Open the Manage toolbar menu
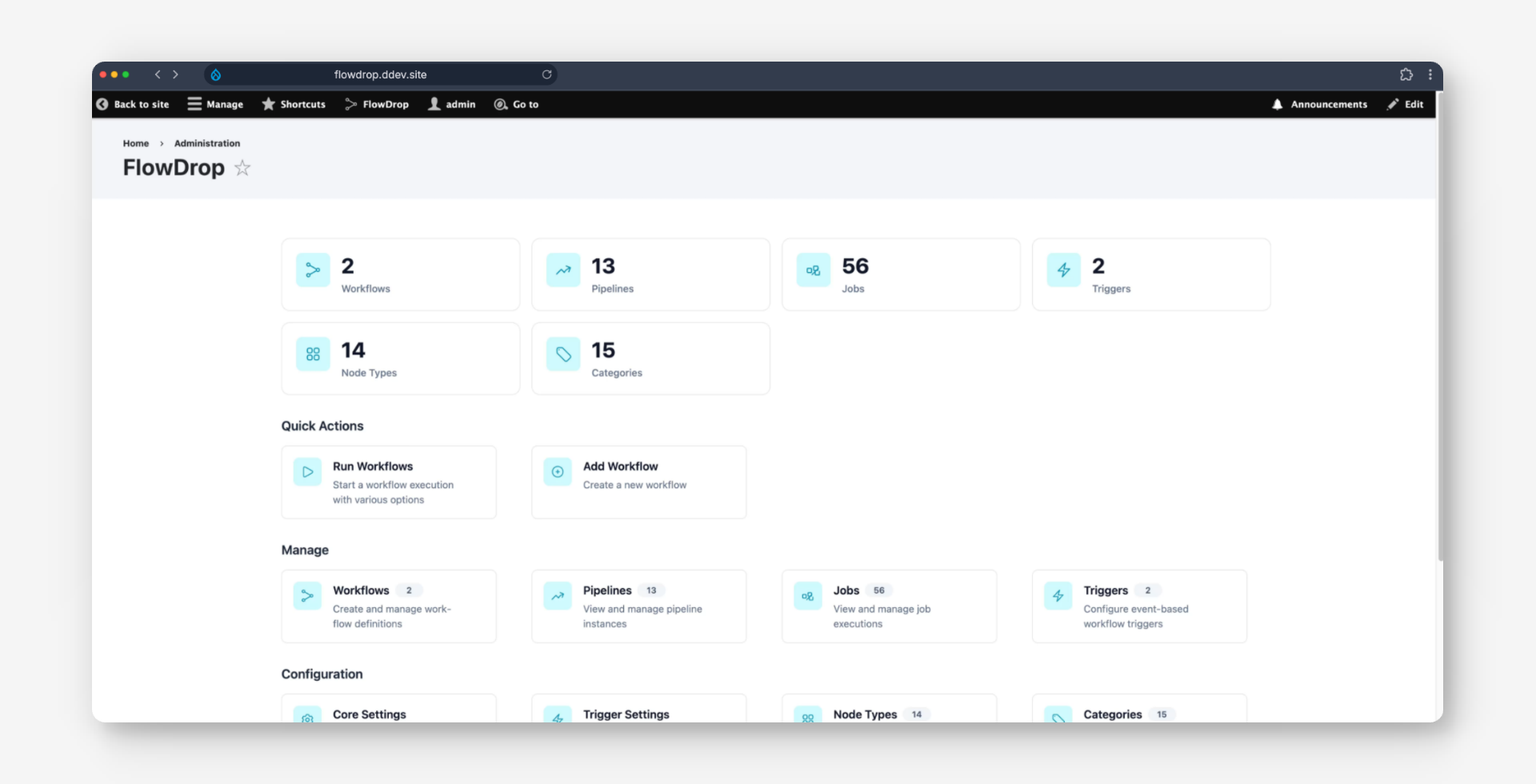 pos(215,104)
